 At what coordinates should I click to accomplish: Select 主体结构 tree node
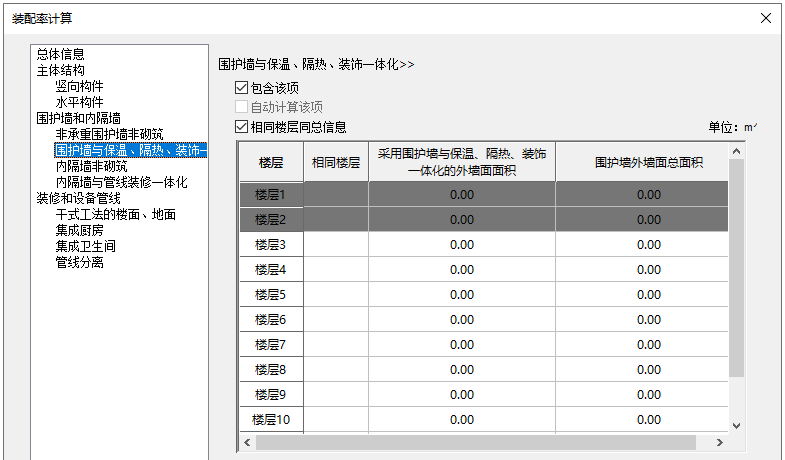[x=60, y=71]
